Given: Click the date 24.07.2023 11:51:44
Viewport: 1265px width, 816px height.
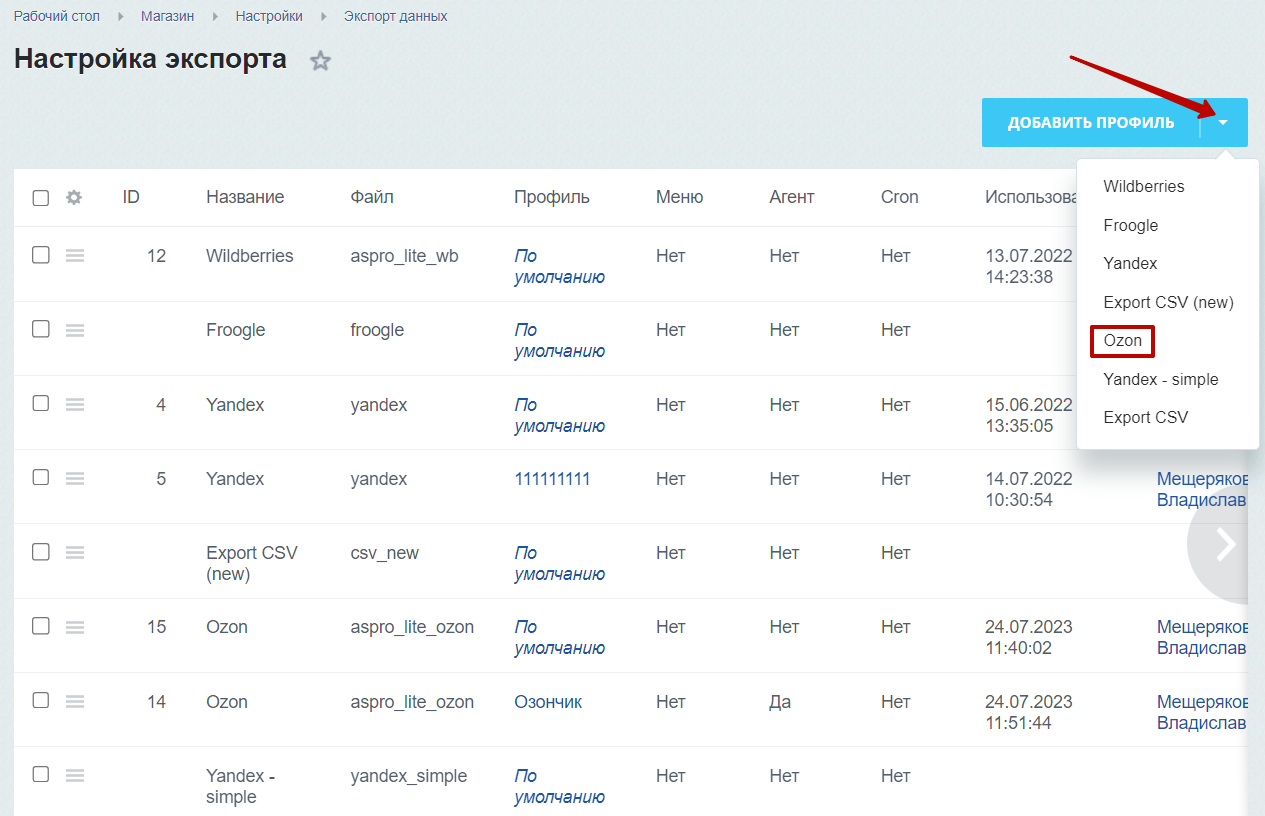Looking at the screenshot, I should [1029, 712].
